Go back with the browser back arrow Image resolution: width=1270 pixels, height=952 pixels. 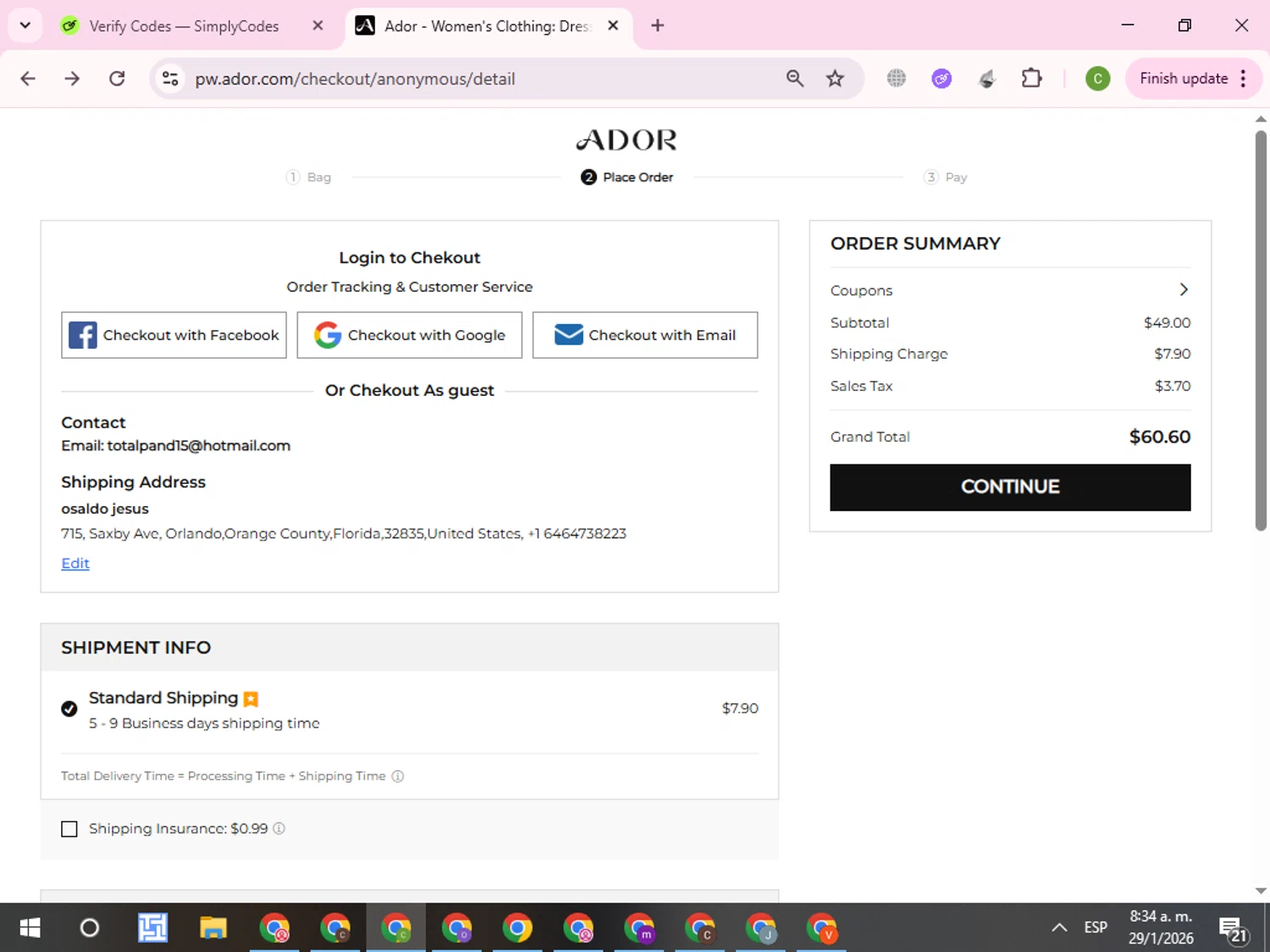coord(28,79)
